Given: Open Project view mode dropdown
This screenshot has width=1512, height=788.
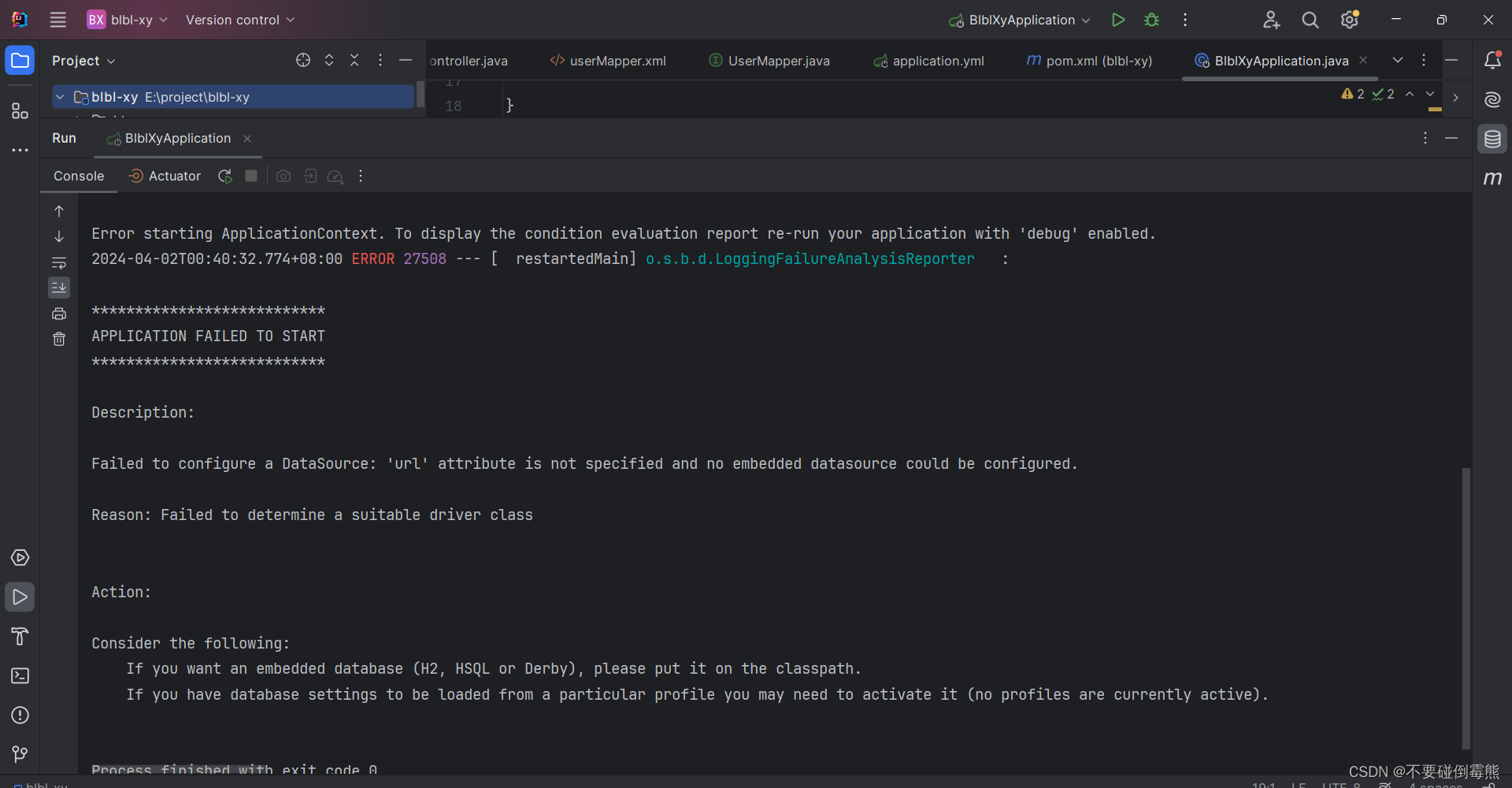Looking at the screenshot, I should pos(83,61).
